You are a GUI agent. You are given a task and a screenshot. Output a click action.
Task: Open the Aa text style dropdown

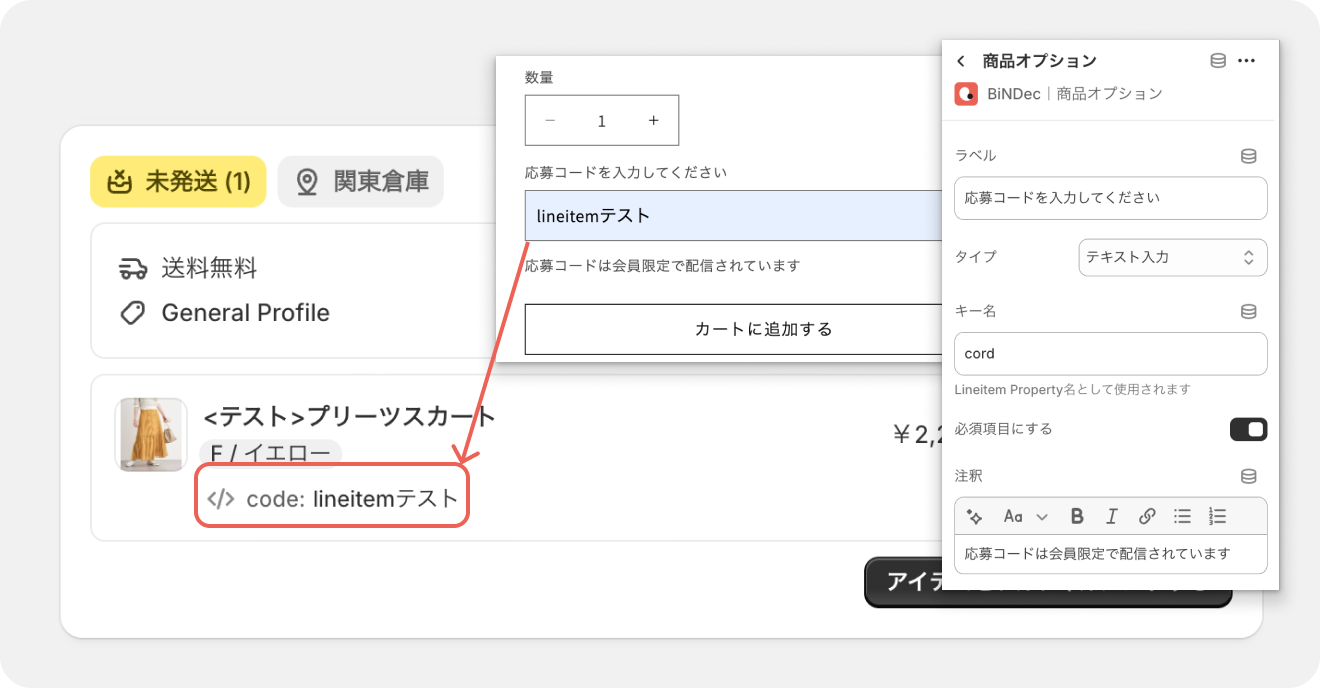[x=1025, y=516]
